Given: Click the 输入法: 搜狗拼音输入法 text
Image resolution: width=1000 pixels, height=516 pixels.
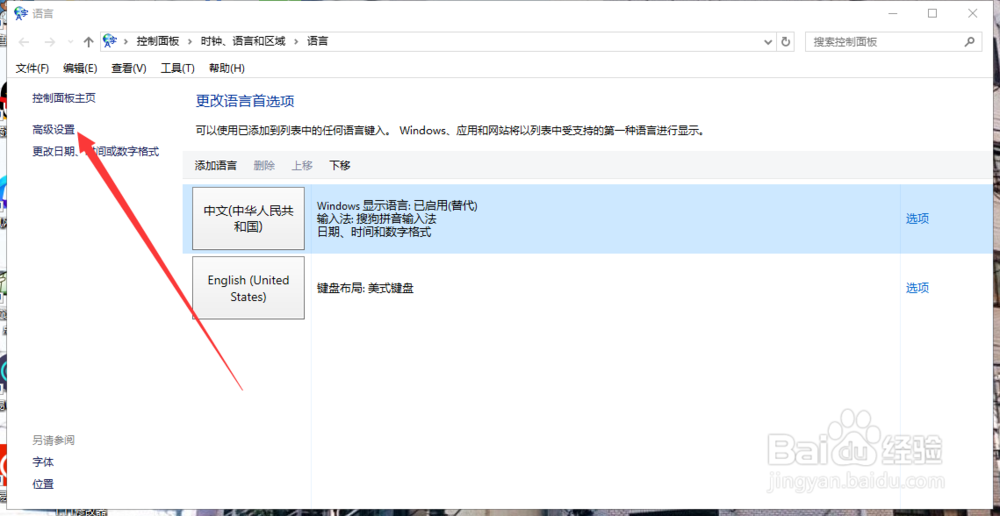Looking at the screenshot, I should coord(376,219).
